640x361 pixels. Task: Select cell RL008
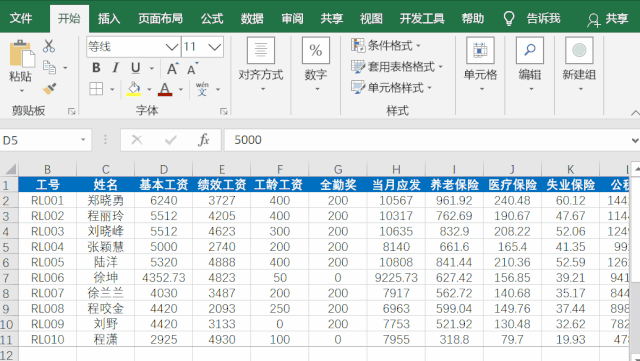pyautogui.click(x=47, y=309)
